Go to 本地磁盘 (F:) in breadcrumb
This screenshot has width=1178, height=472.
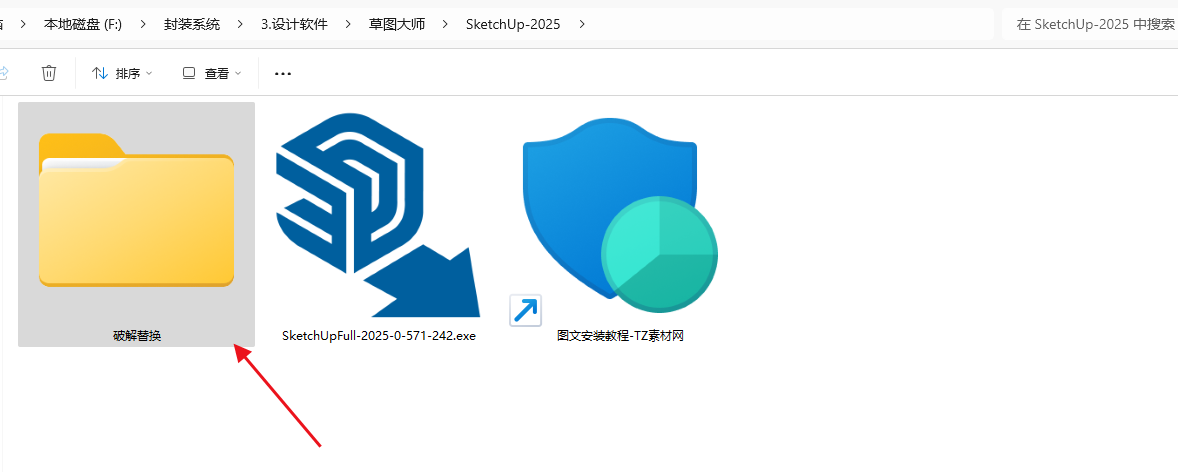83,24
